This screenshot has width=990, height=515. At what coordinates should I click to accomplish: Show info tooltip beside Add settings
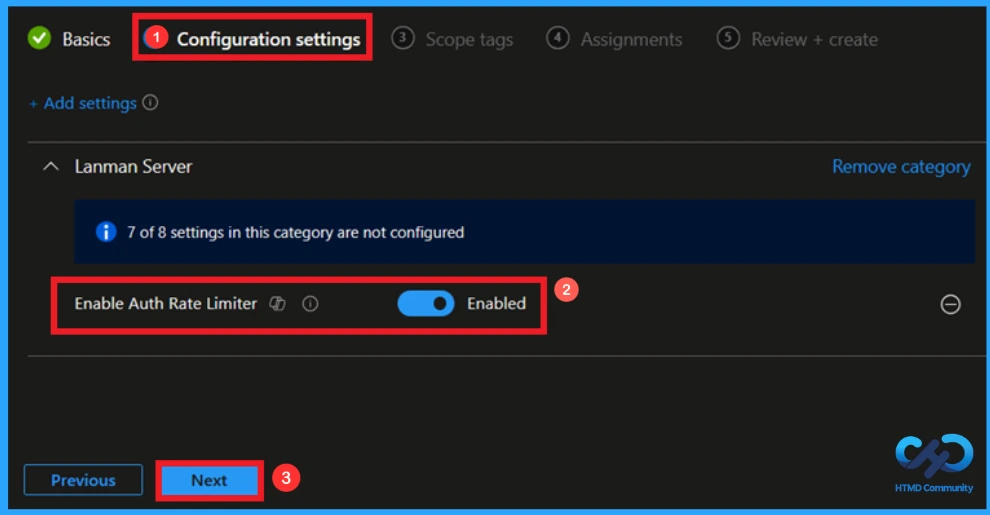pos(150,102)
